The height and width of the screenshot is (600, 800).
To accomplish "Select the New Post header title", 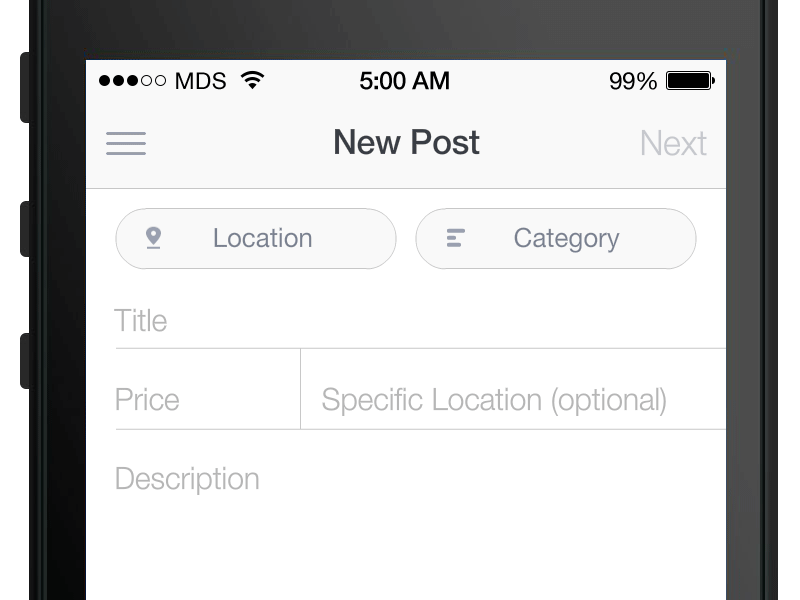I will (x=405, y=142).
